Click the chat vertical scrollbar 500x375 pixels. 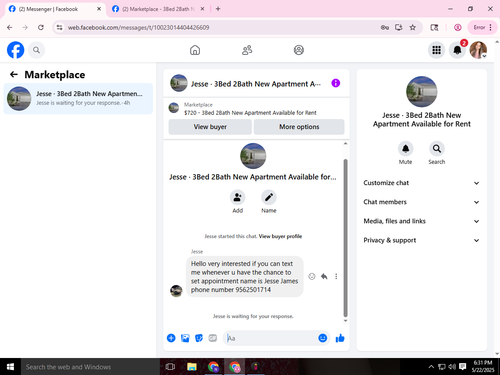345,238
